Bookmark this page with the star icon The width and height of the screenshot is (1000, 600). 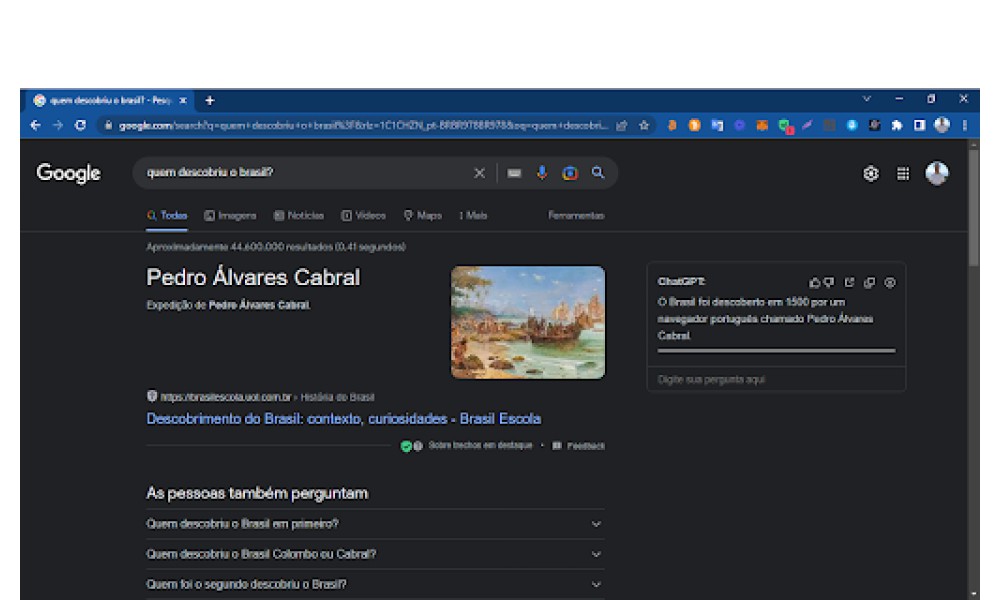[644, 126]
